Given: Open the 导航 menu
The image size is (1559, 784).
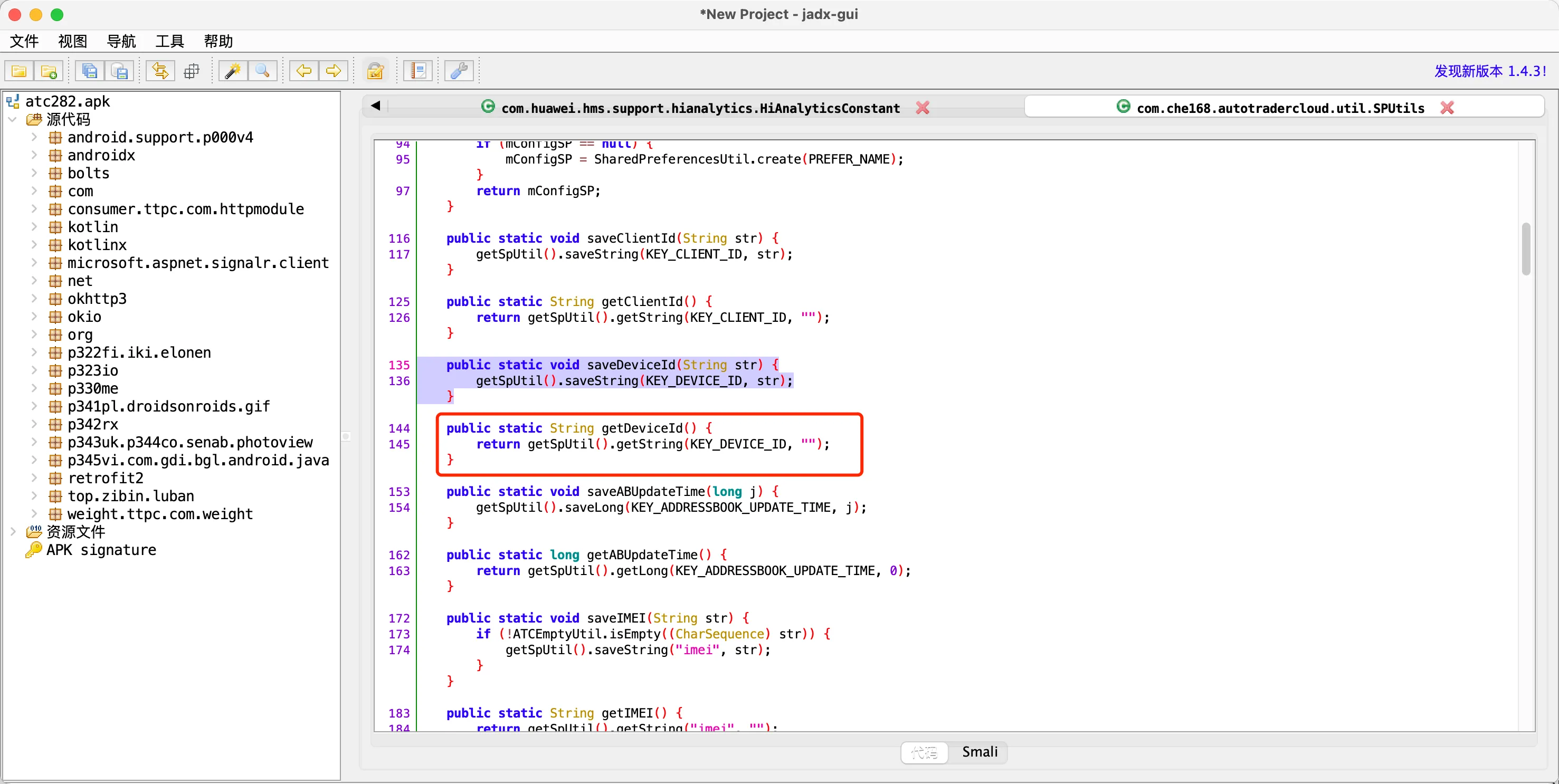Looking at the screenshot, I should 121,41.
